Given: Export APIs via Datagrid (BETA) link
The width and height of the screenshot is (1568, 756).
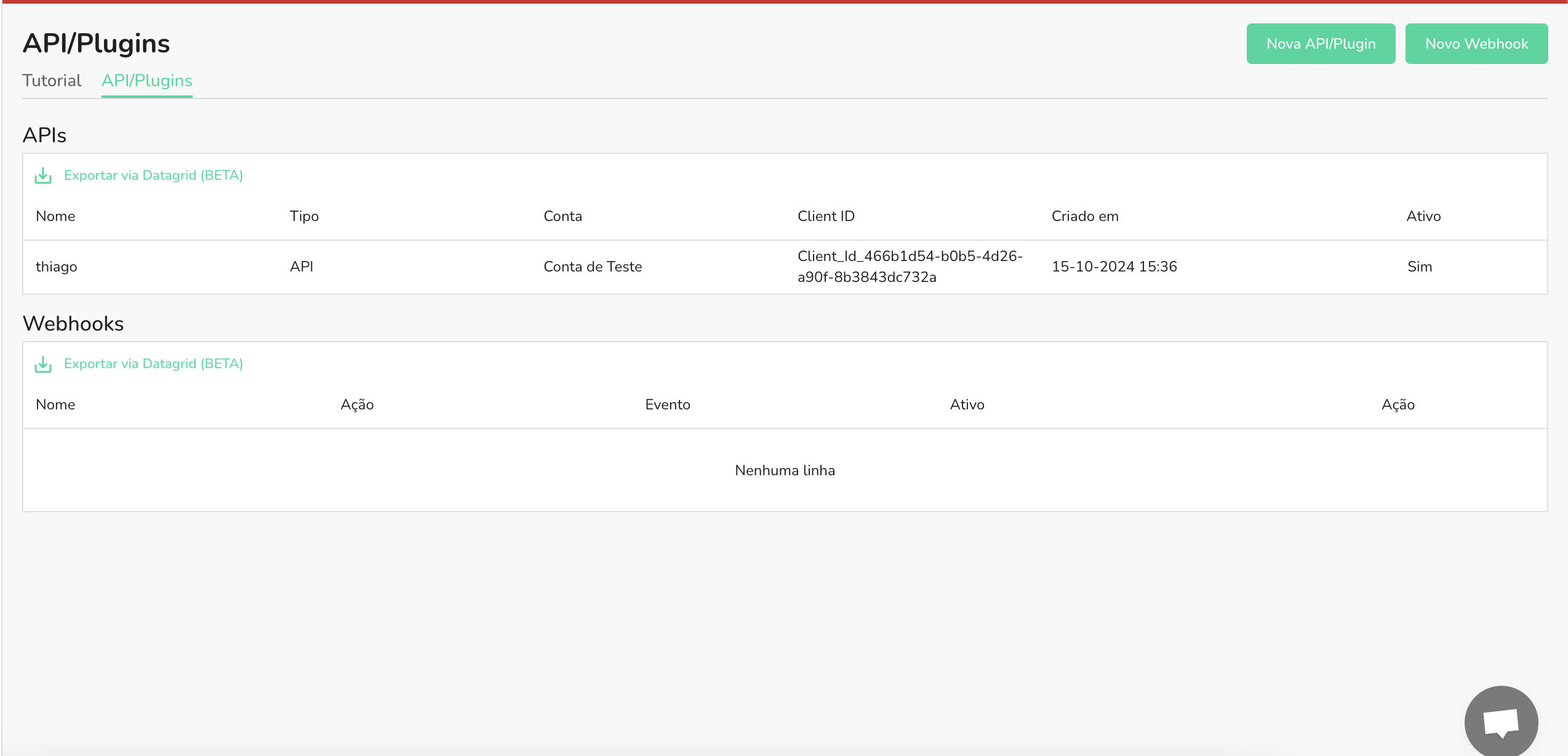Looking at the screenshot, I should coord(153,175).
